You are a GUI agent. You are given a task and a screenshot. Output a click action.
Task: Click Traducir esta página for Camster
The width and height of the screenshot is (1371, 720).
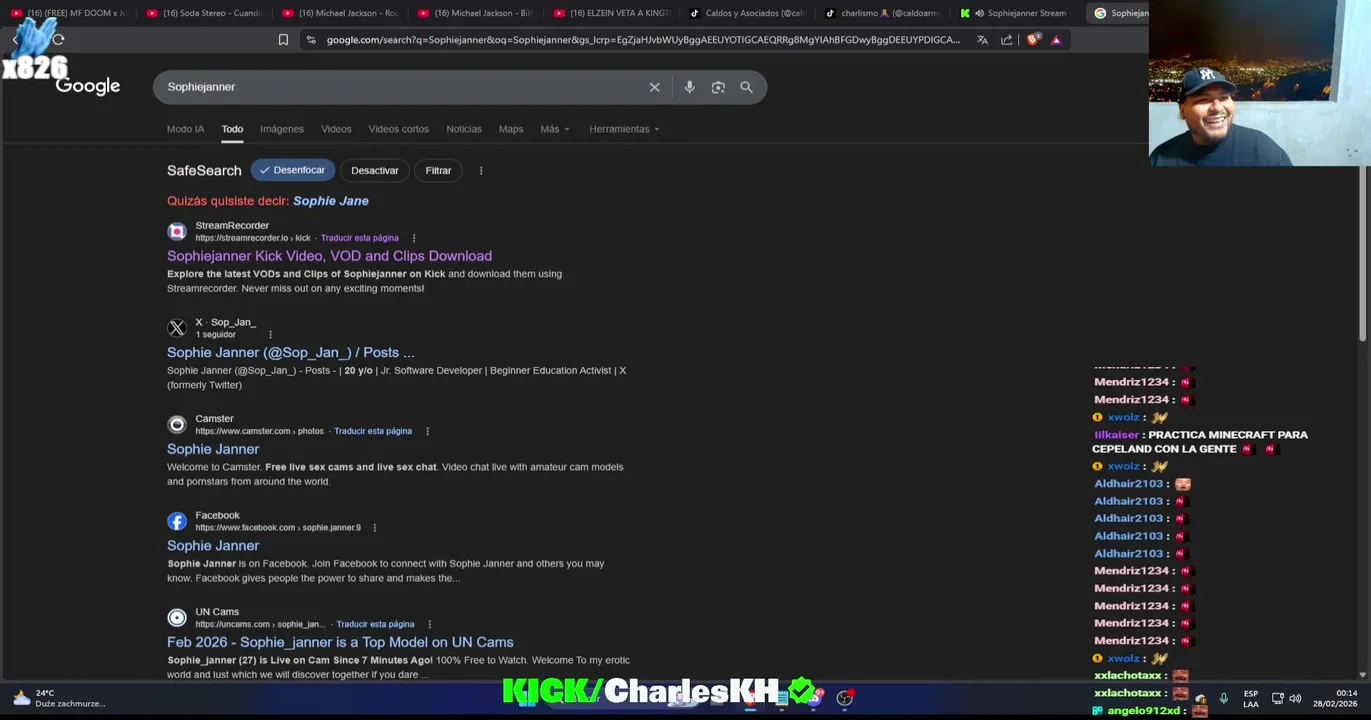click(373, 431)
